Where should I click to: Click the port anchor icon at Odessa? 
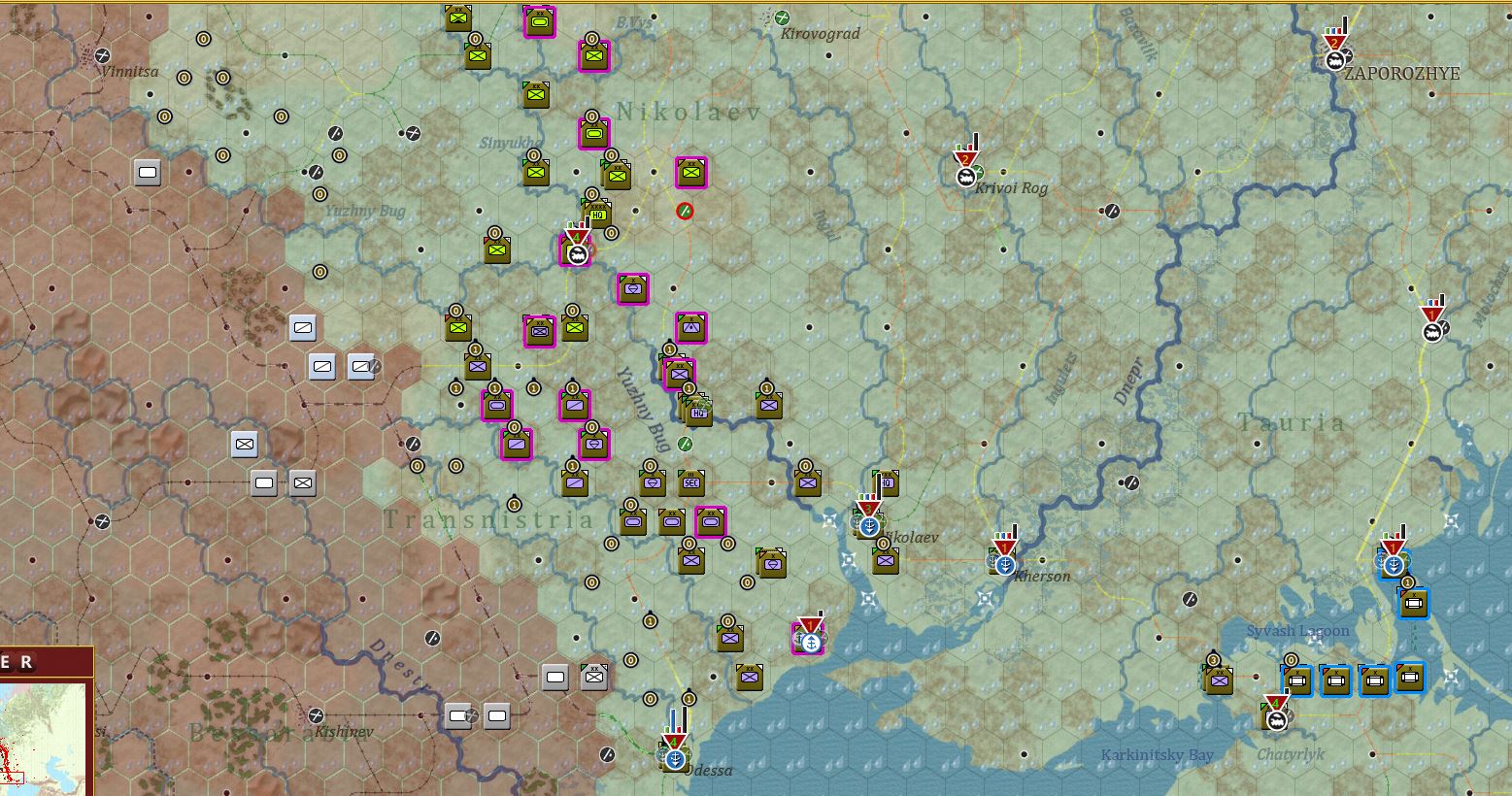point(674,760)
